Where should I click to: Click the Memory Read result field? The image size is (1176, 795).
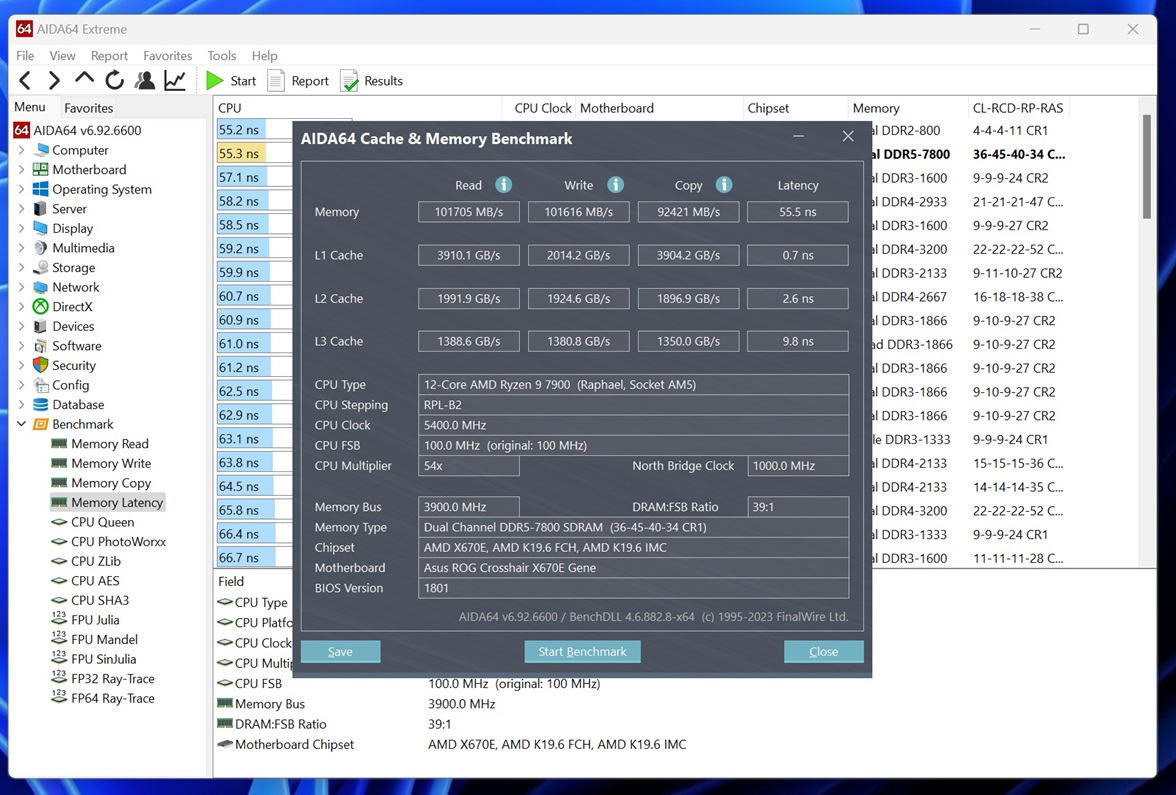tap(468, 212)
